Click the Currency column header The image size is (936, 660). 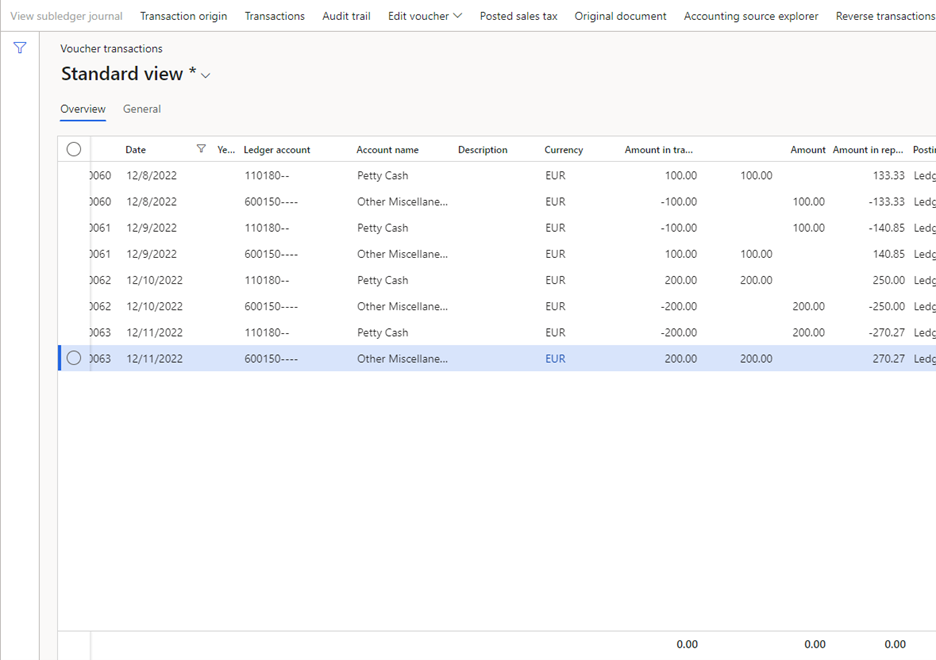tap(564, 150)
